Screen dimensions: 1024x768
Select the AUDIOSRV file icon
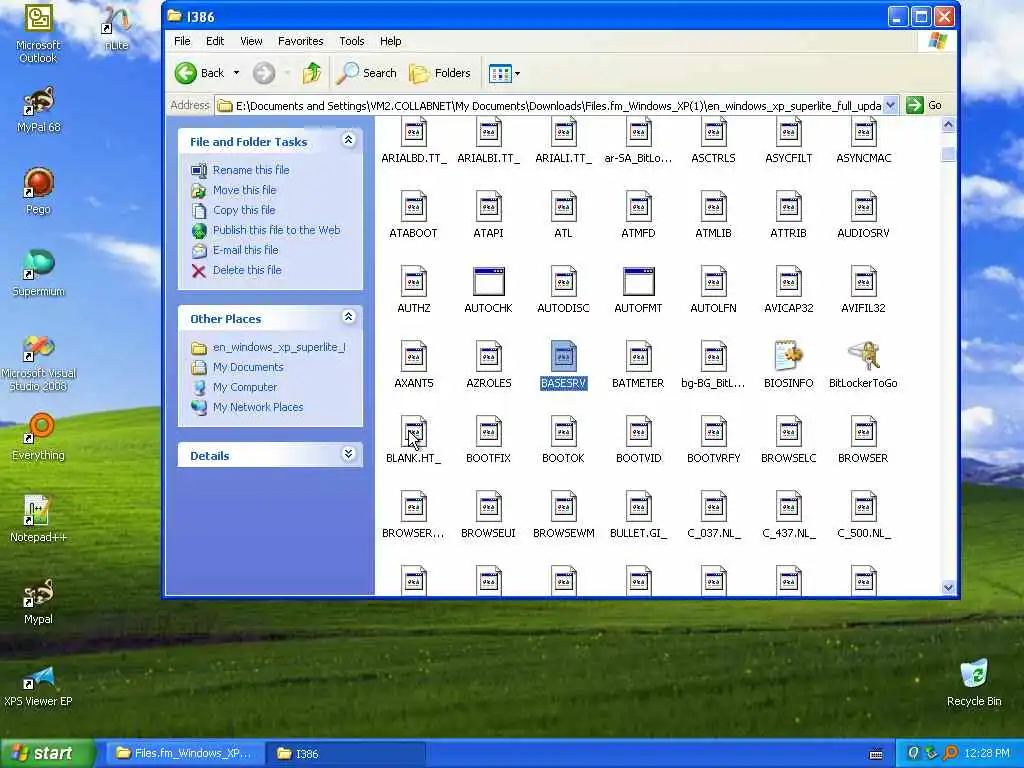pos(863,214)
